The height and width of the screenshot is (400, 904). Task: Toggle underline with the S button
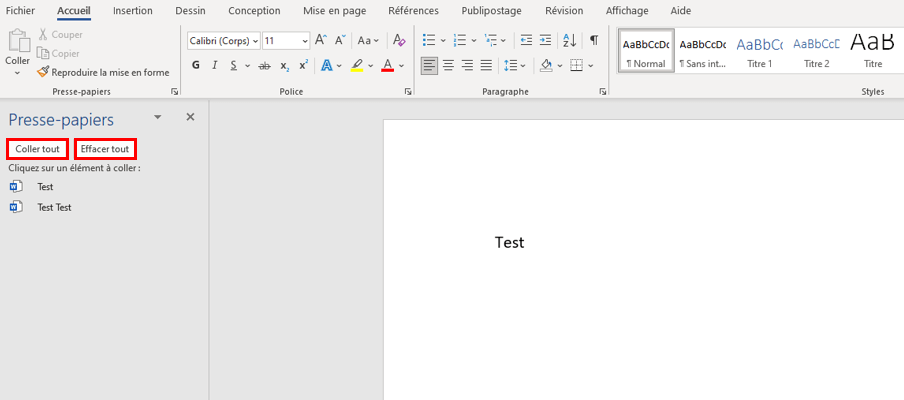[x=233, y=65]
